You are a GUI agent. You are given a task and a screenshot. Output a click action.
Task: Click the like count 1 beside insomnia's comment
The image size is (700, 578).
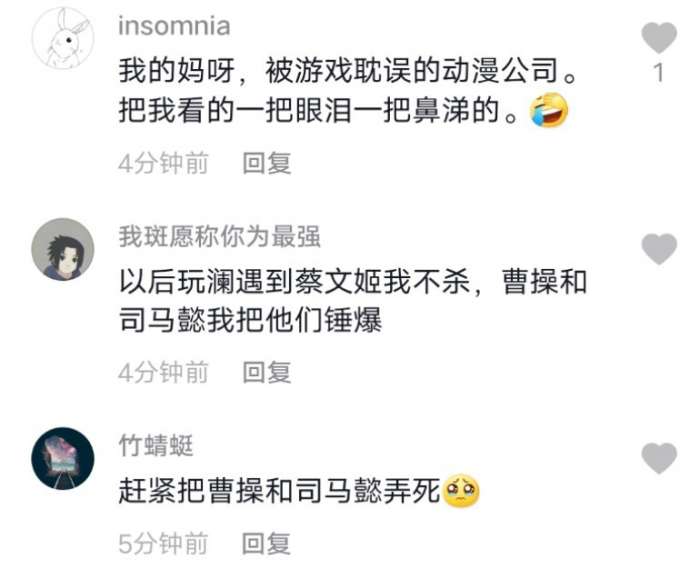tap(659, 72)
